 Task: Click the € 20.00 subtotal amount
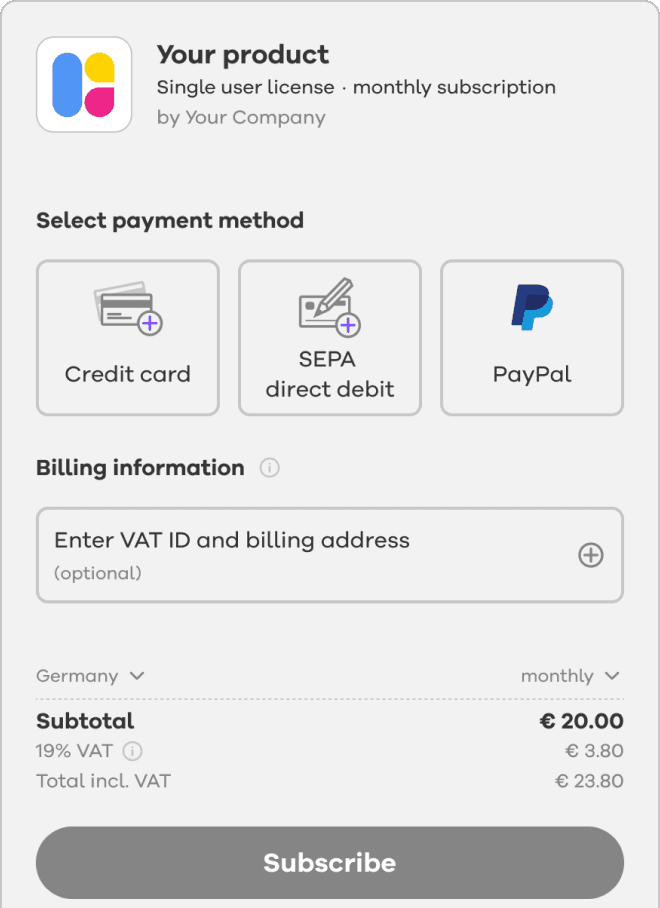click(581, 721)
